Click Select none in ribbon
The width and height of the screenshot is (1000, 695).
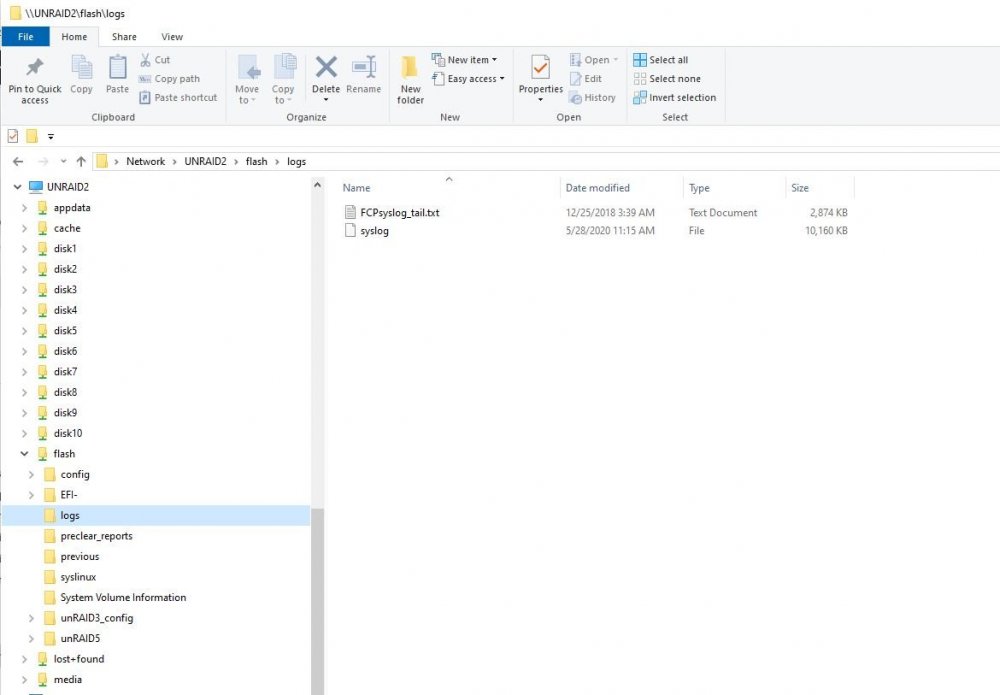click(x=667, y=78)
